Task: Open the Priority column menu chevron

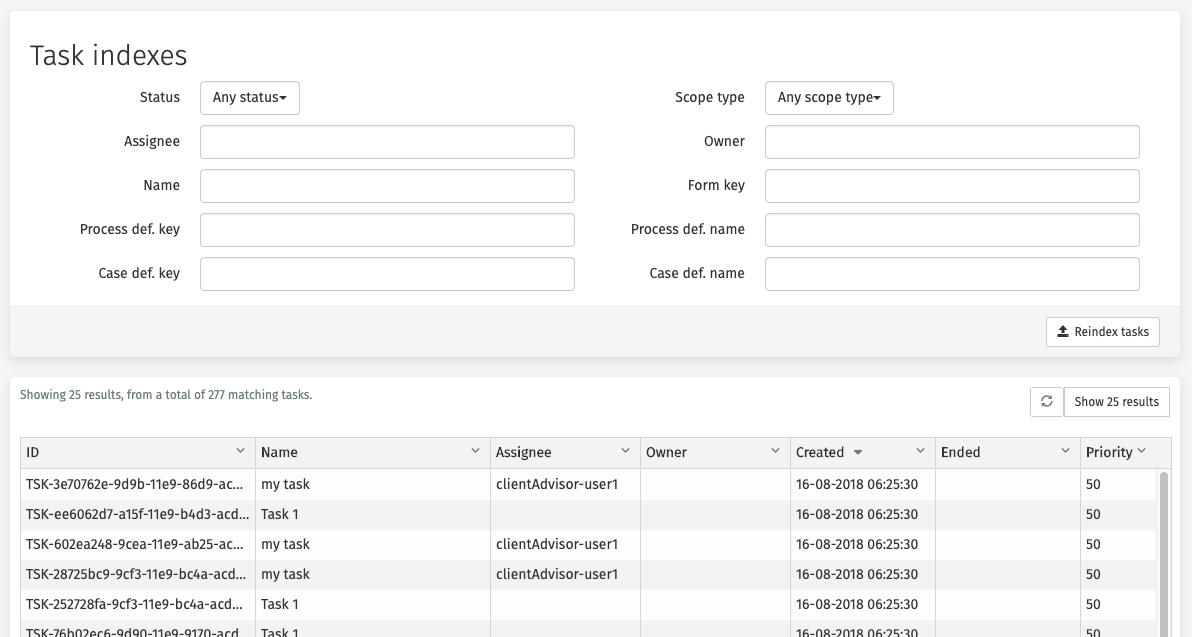Action: click(1141, 452)
